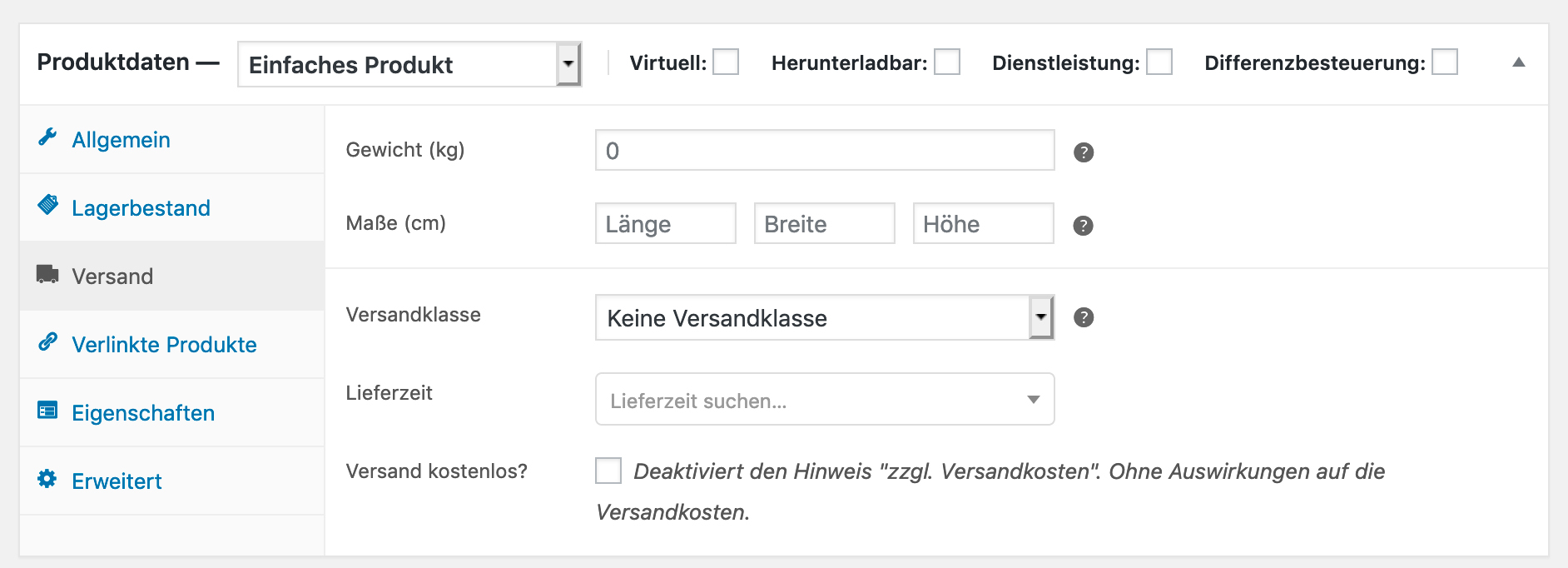Go to the Erweitert tab
The width and height of the screenshot is (1568, 568).
[172, 481]
